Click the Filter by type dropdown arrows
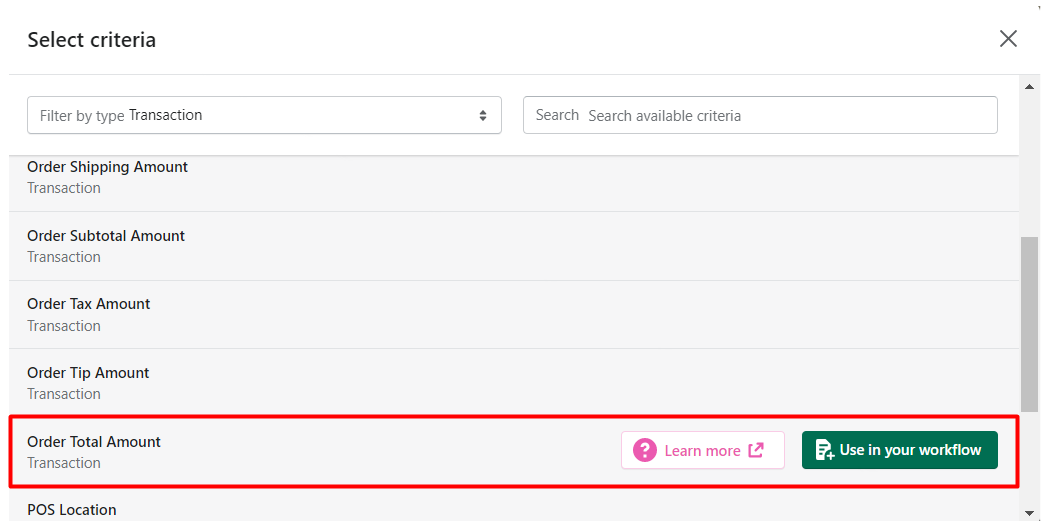The width and height of the screenshot is (1044, 521). click(x=483, y=115)
